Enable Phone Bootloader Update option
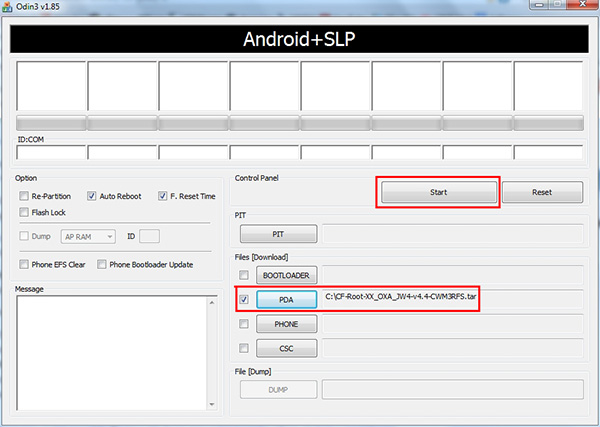Image resolution: width=600 pixels, height=427 pixels. coord(101,264)
